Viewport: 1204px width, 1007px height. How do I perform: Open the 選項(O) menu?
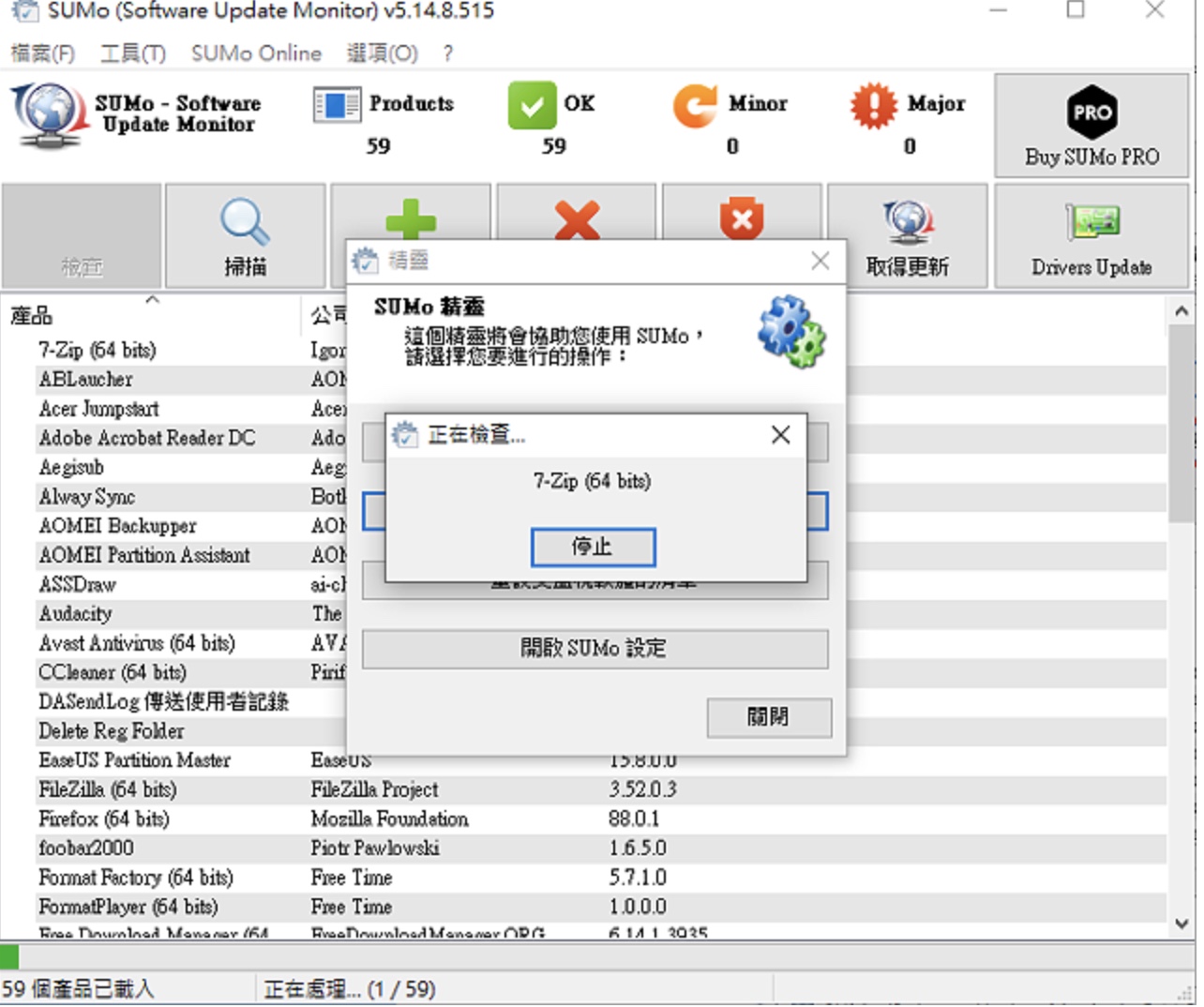(382, 53)
